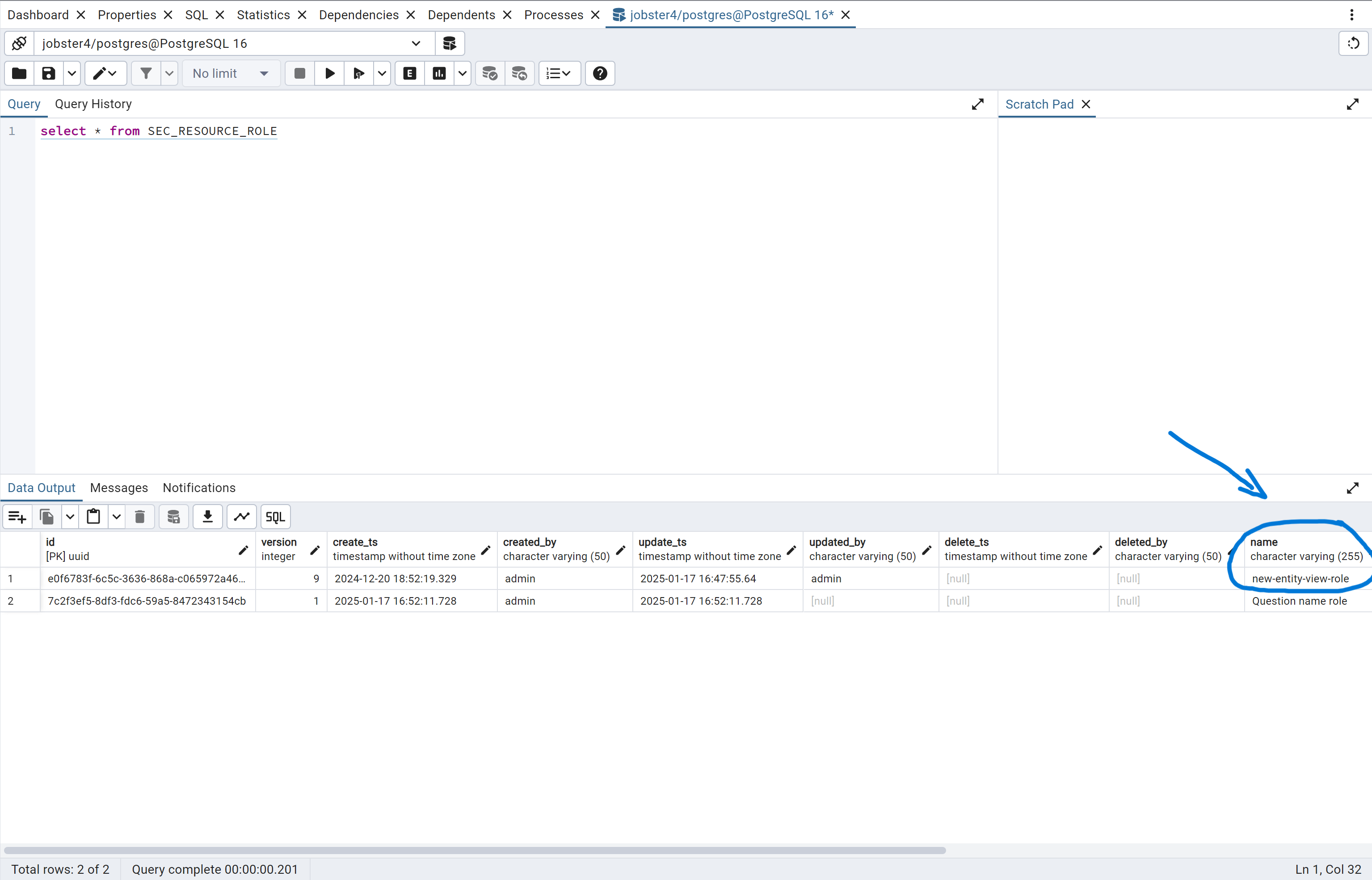Switch to the Dashboard tab
Screen dimensions: 1372x880
[x=38, y=15]
